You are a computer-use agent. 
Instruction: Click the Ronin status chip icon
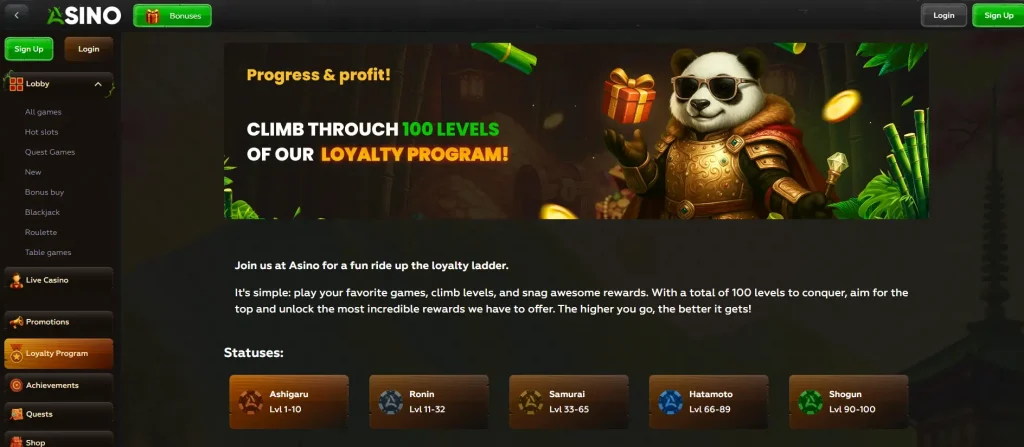391,402
